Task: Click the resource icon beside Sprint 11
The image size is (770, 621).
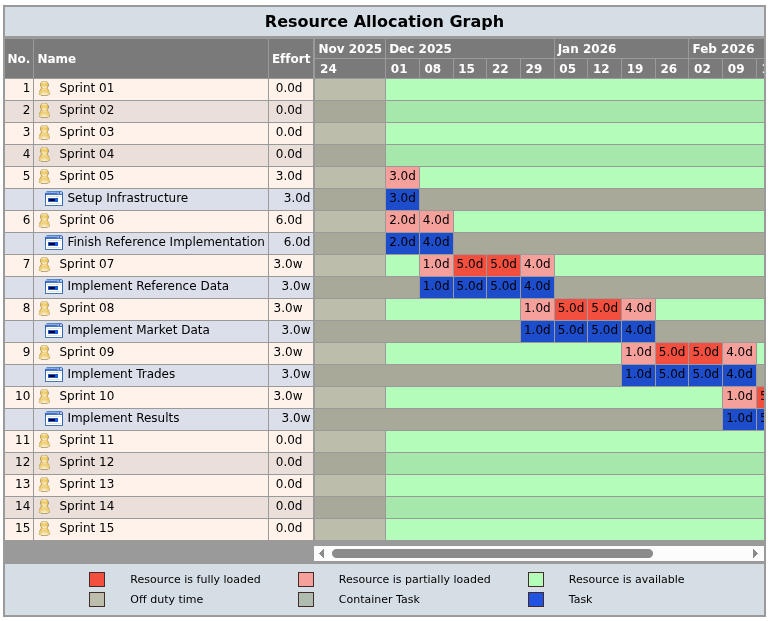Action: (x=44, y=440)
